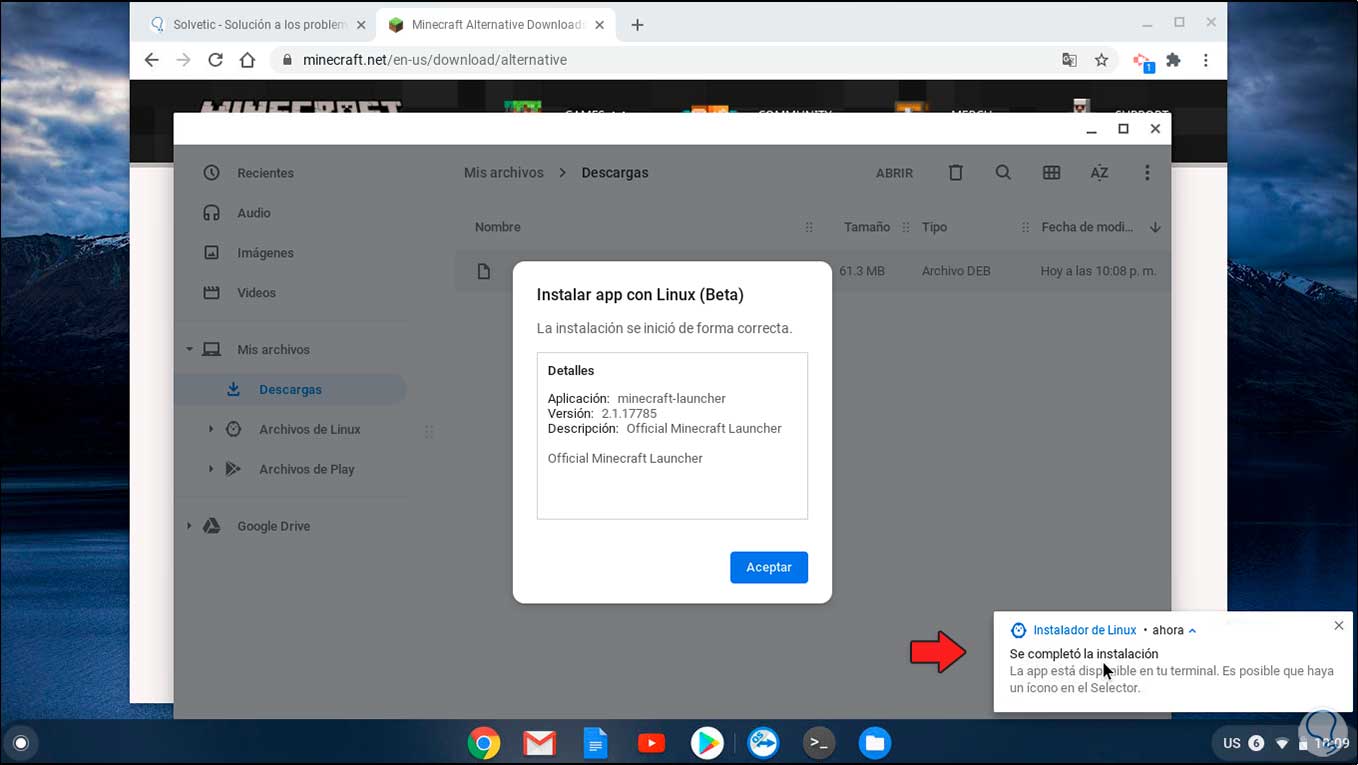Open the blue OS arrows app on shelf
This screenshot has height=765, width=1358.
pyautogui.click(x=763, y=743)
